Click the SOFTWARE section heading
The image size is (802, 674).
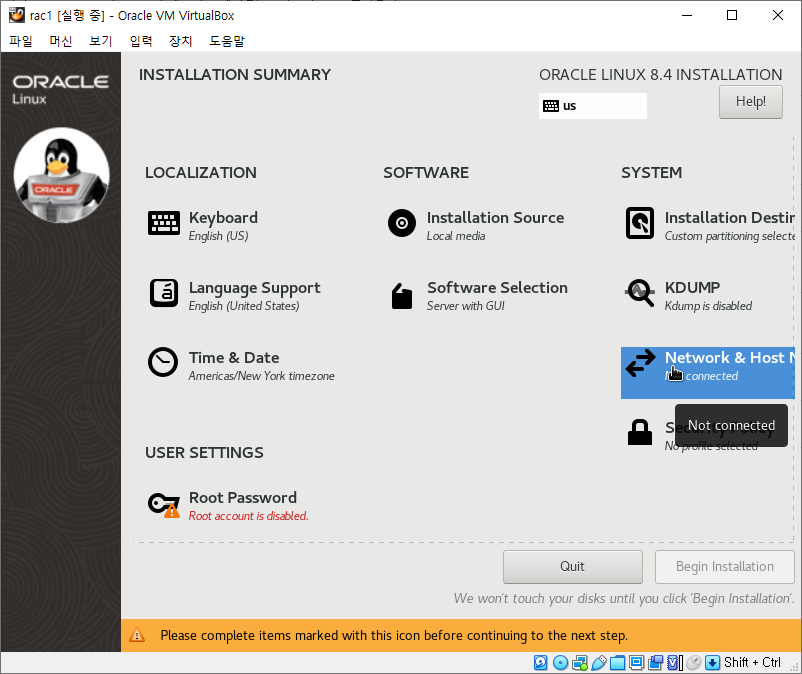426,173
